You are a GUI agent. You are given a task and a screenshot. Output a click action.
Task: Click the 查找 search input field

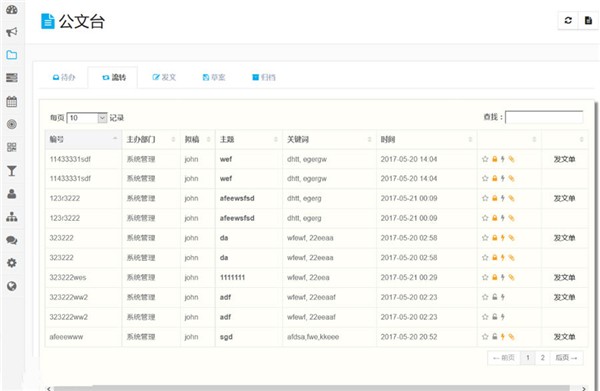coord(544,117)
